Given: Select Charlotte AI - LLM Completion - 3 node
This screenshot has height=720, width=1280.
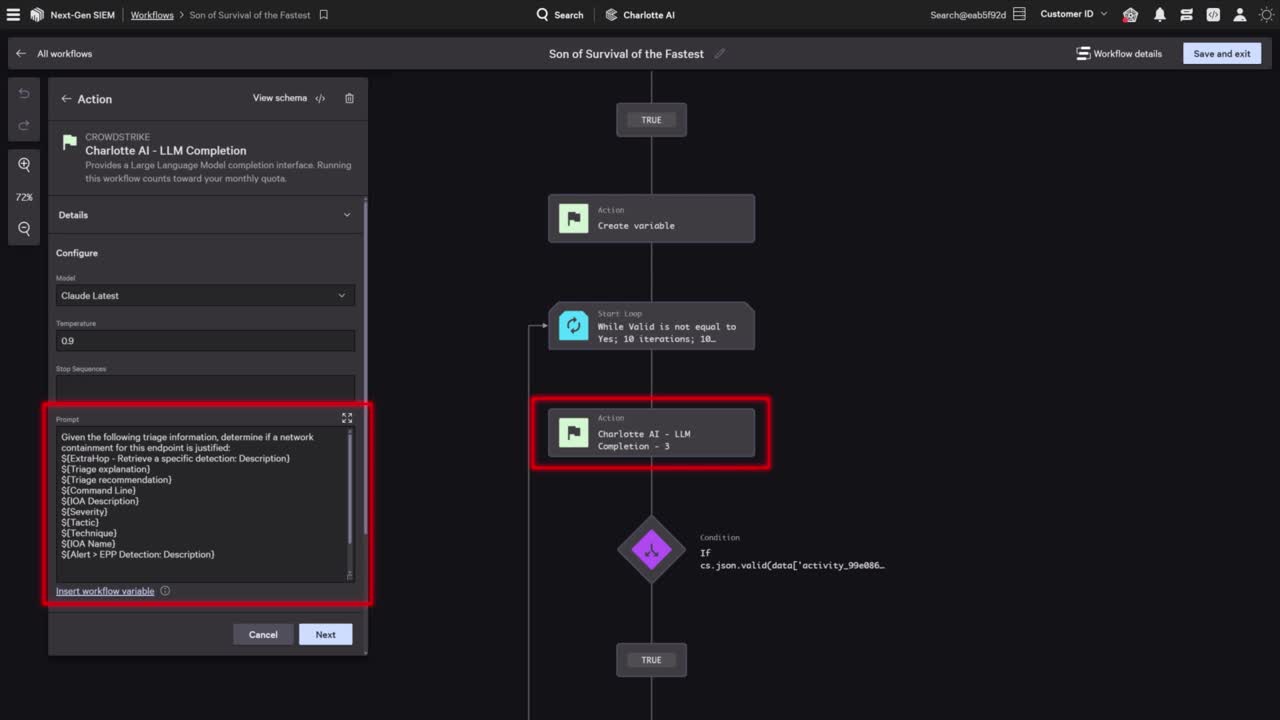Looking at the screenshot, I should click(651, 433).
